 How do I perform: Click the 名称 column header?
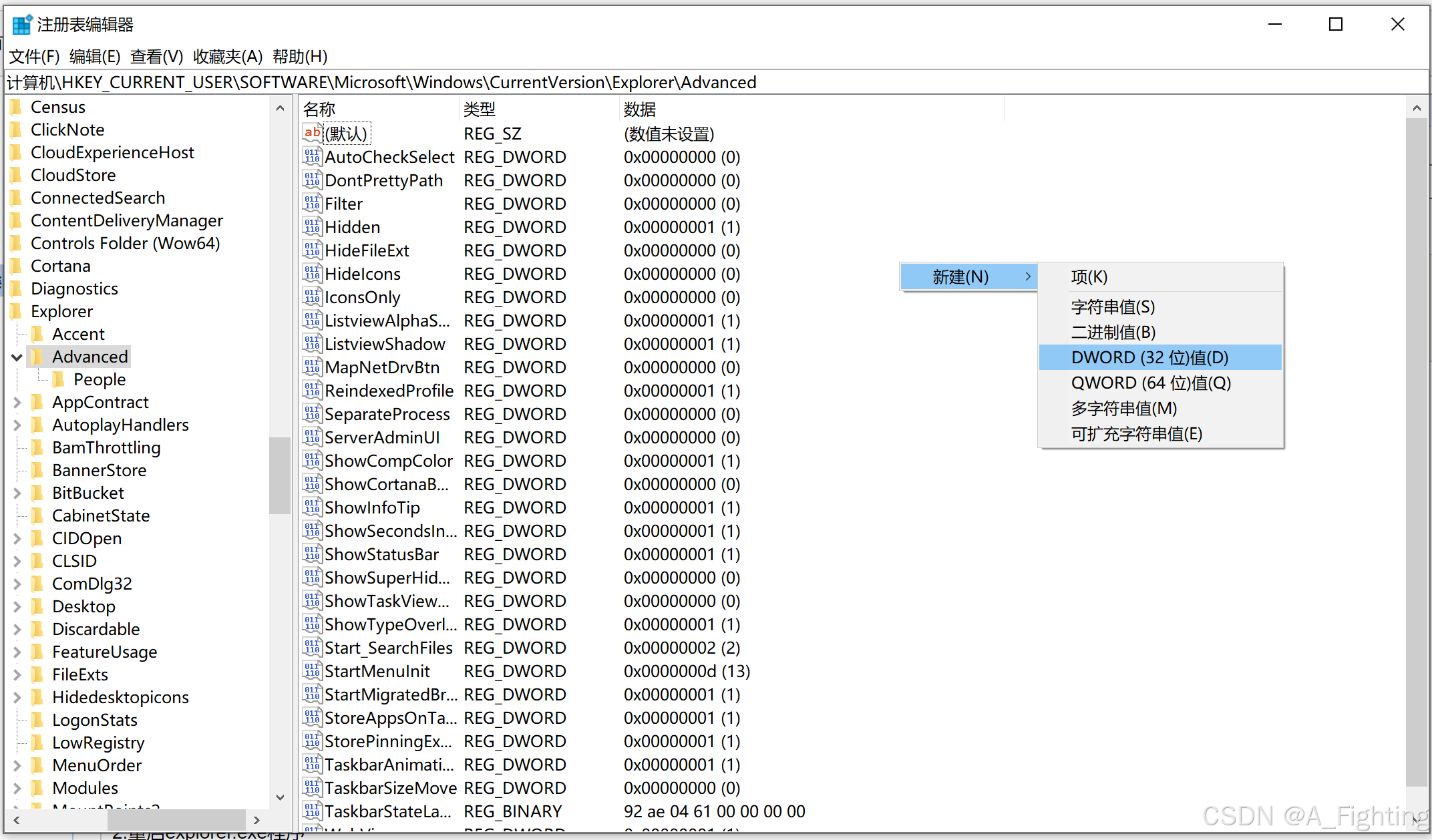319,109
